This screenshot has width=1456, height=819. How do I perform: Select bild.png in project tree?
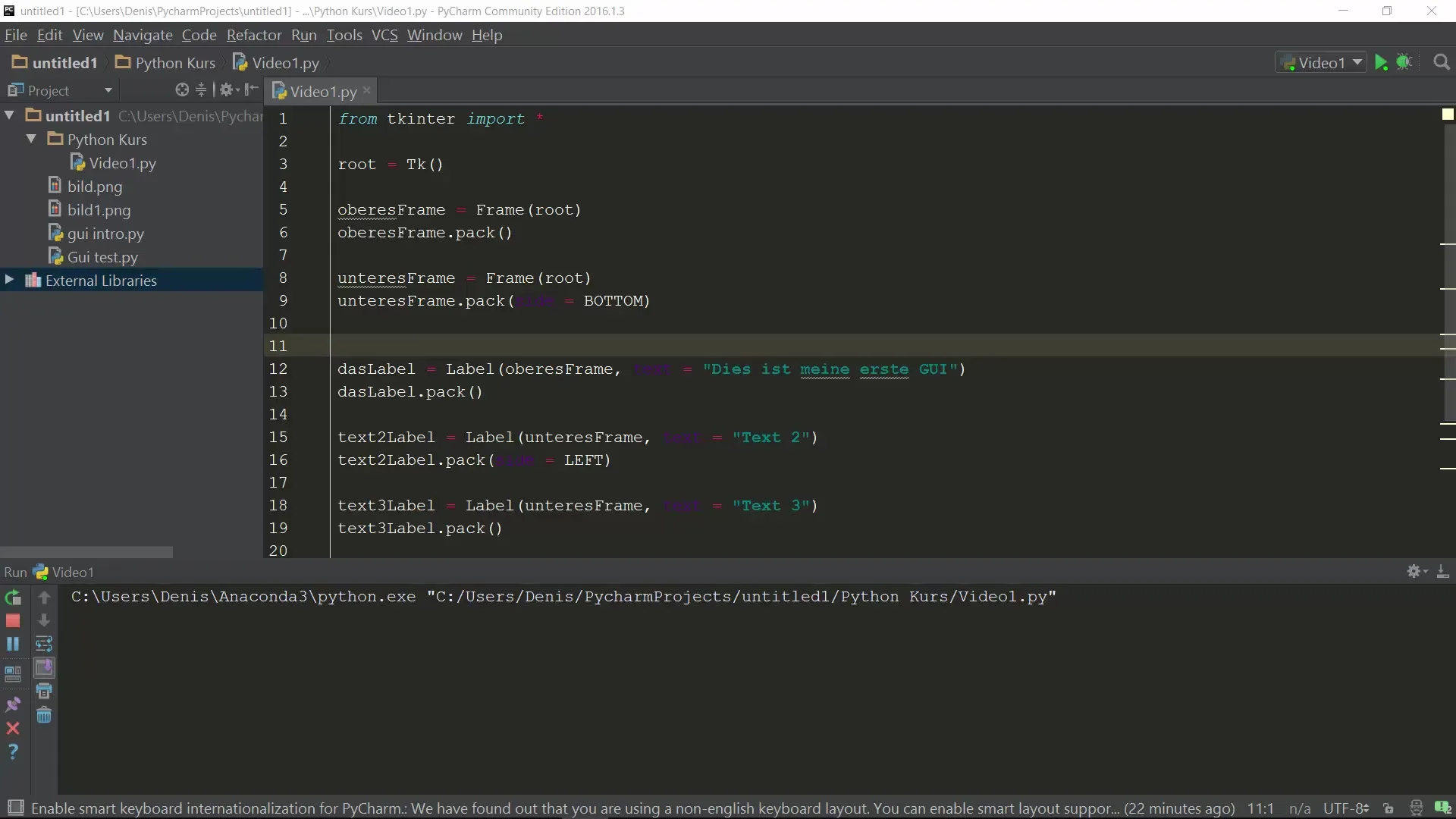pos(86,187)
